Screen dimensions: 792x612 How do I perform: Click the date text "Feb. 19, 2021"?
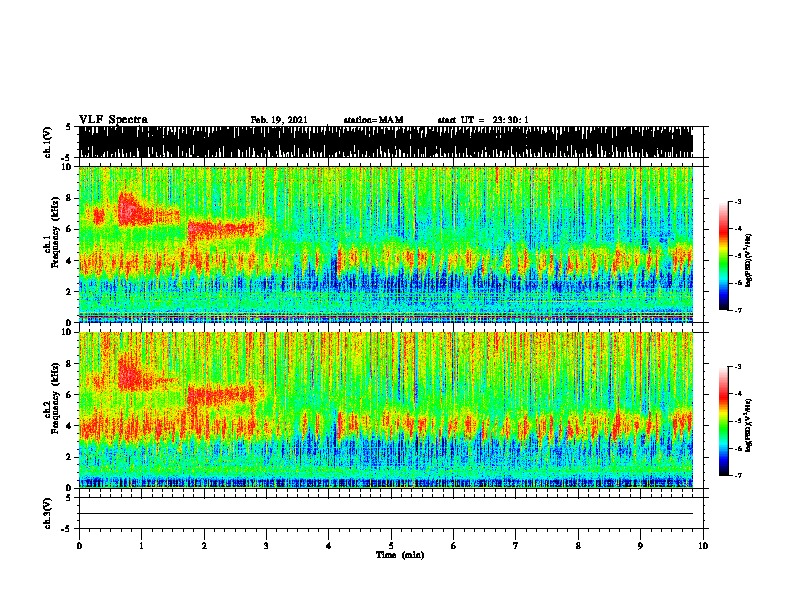coord(279,120)
